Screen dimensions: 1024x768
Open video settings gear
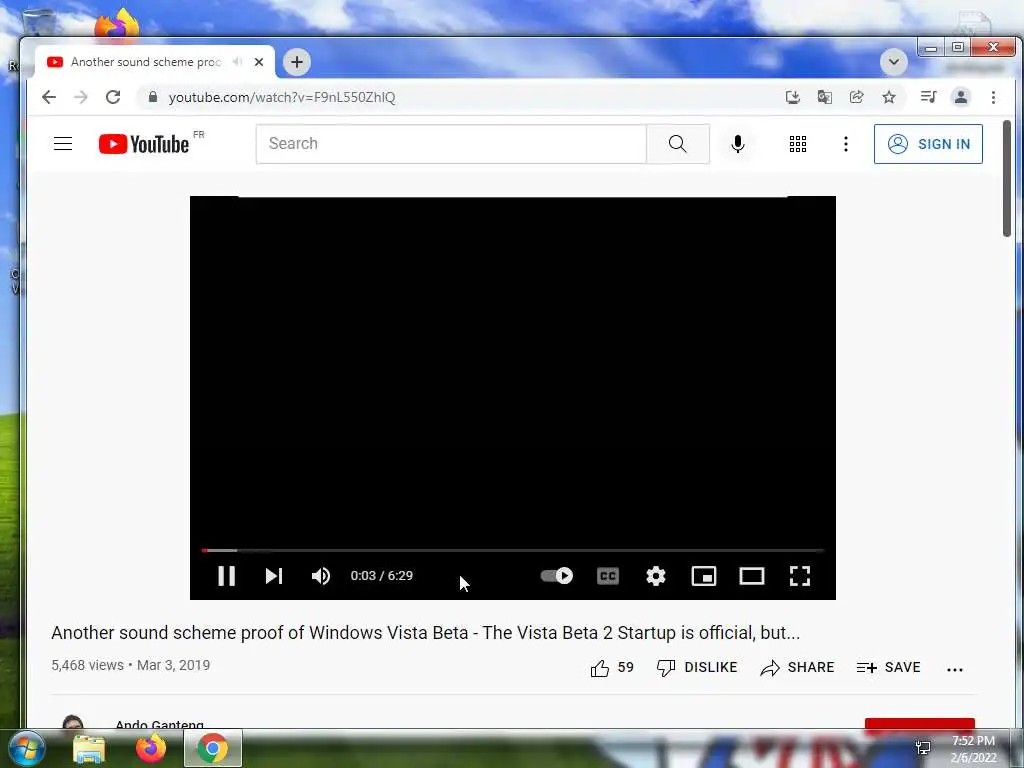[656, 576]
